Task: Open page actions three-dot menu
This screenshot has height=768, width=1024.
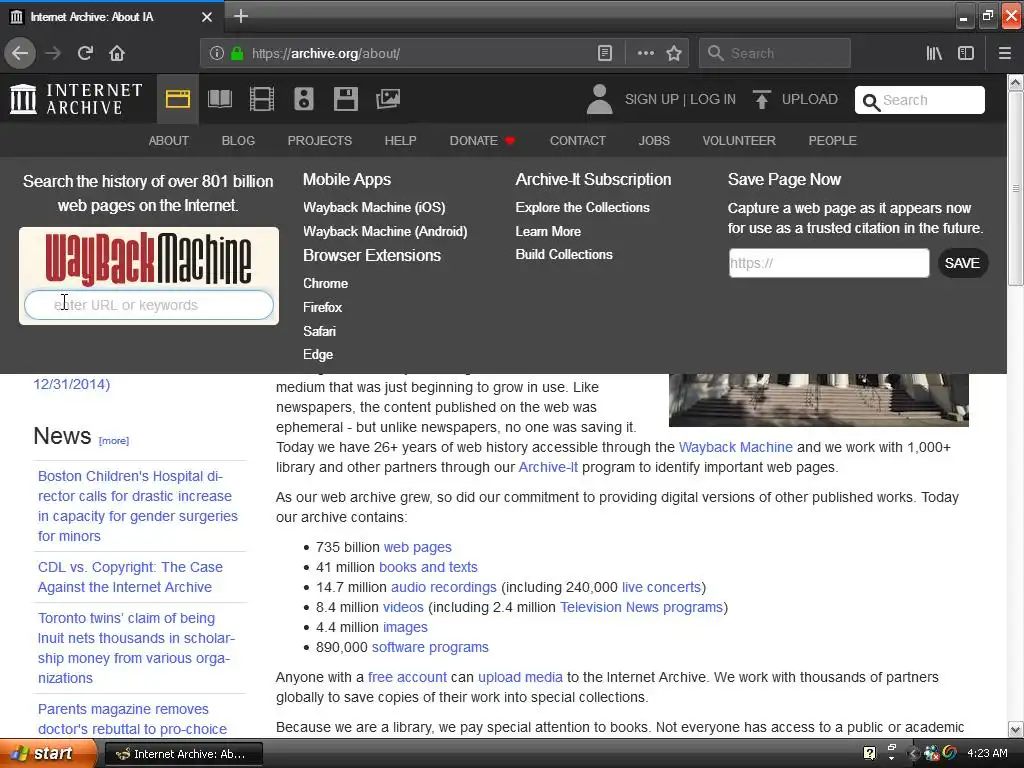Action: point(645,54)
